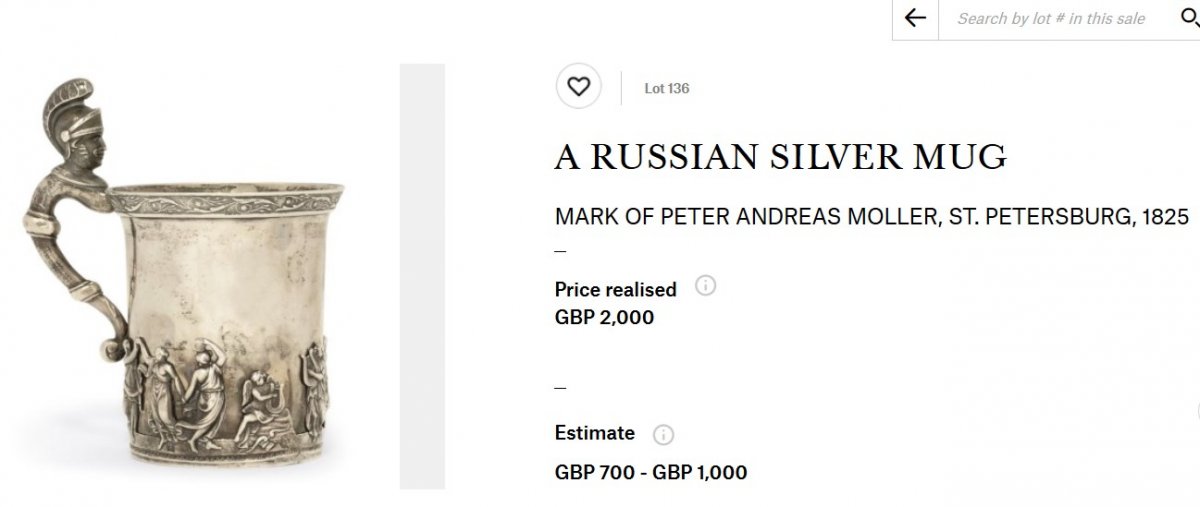Focus the 'Search by lot #' field

click(x=1051, y=19)
